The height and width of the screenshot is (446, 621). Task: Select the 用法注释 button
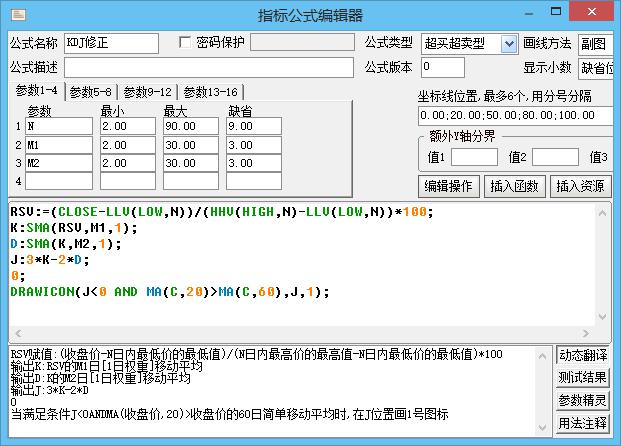(582, 423)
